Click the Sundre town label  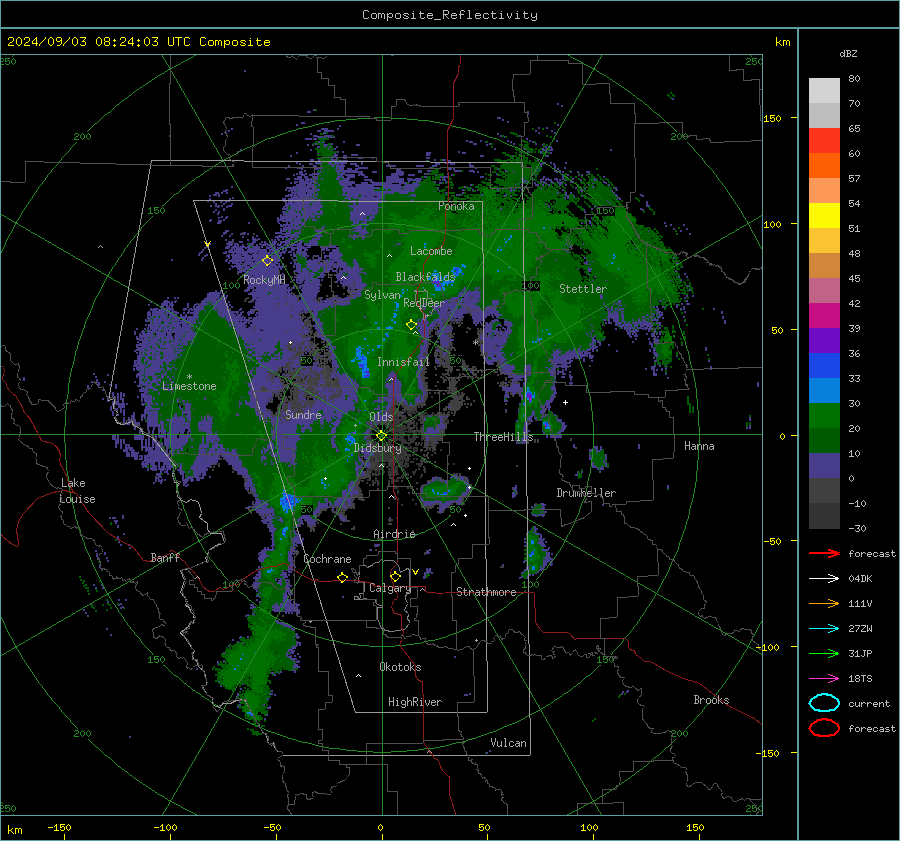303,414
